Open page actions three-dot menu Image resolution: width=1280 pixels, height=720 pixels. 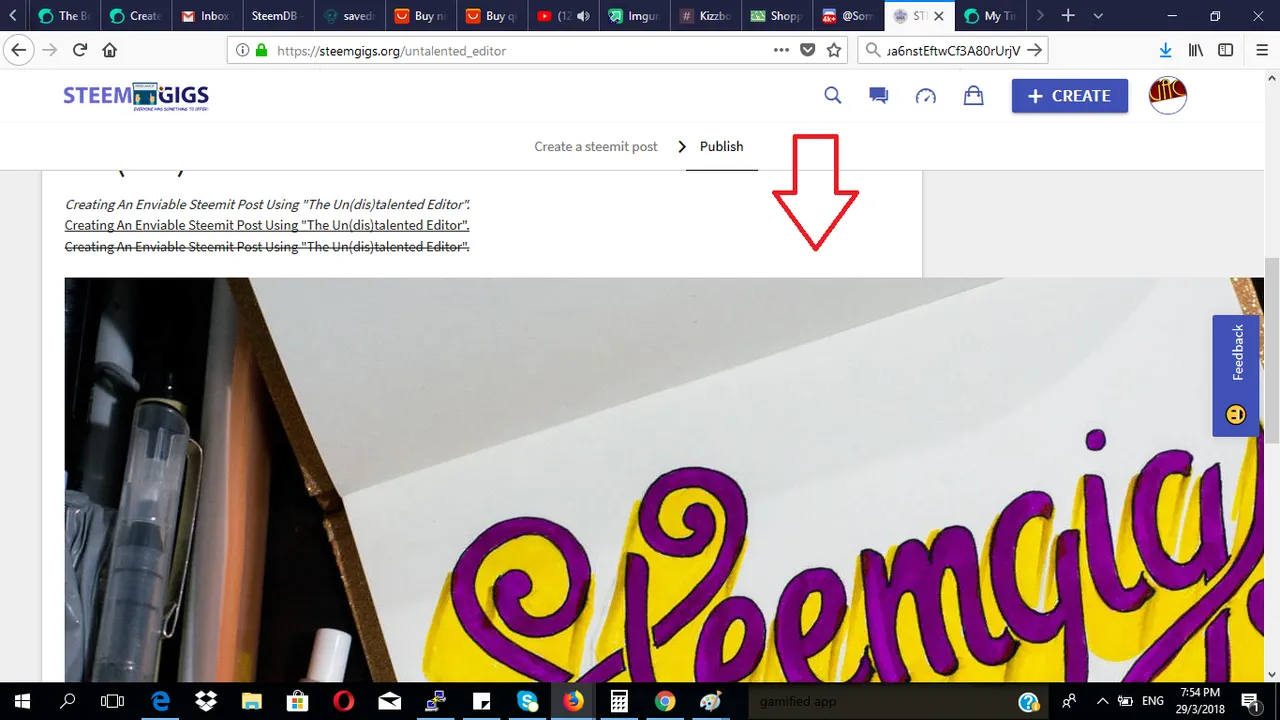pyautogui.click(x=782, y=50)
